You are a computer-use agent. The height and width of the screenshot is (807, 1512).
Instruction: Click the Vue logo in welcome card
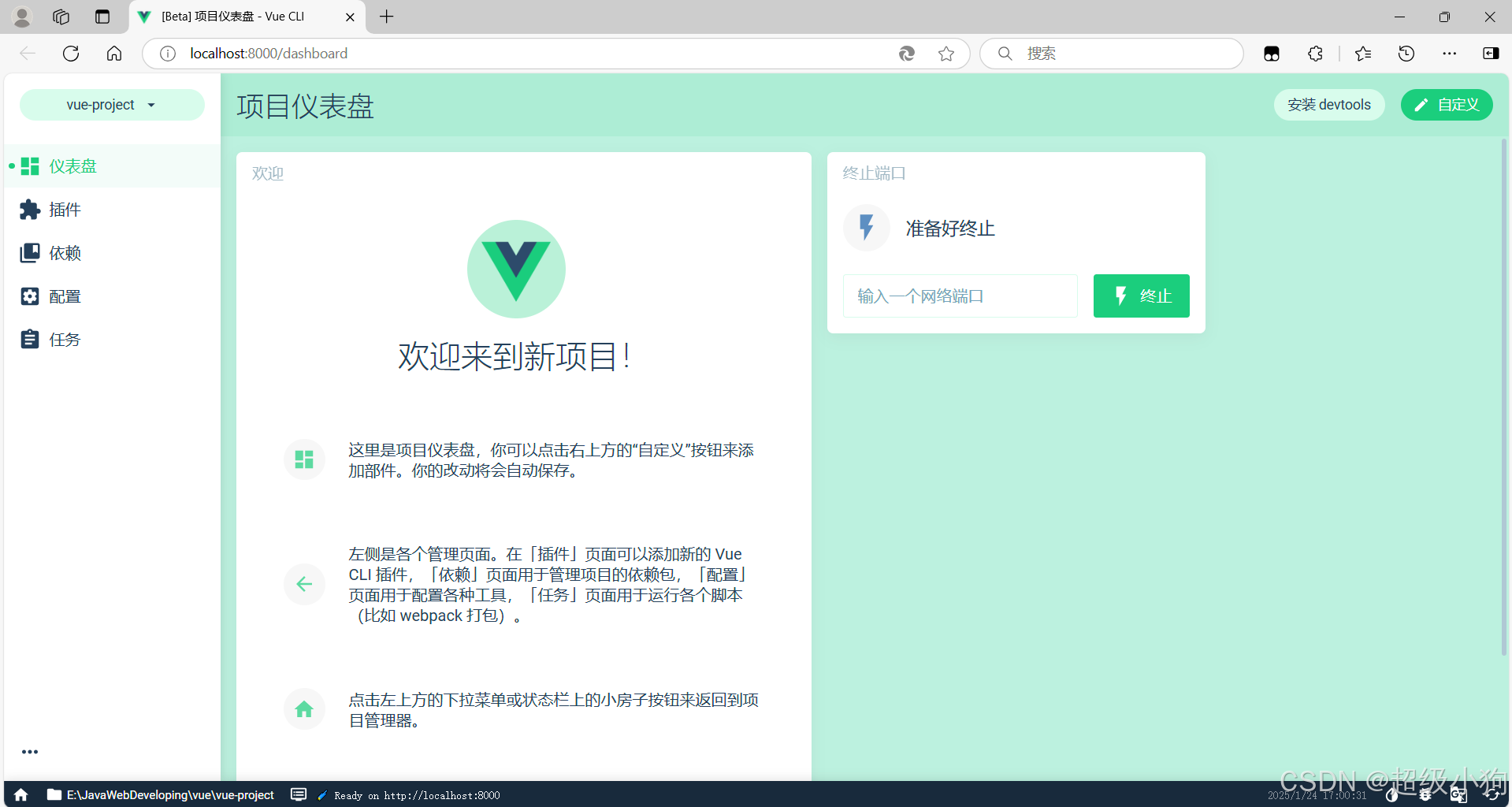(x=516, y=269)
